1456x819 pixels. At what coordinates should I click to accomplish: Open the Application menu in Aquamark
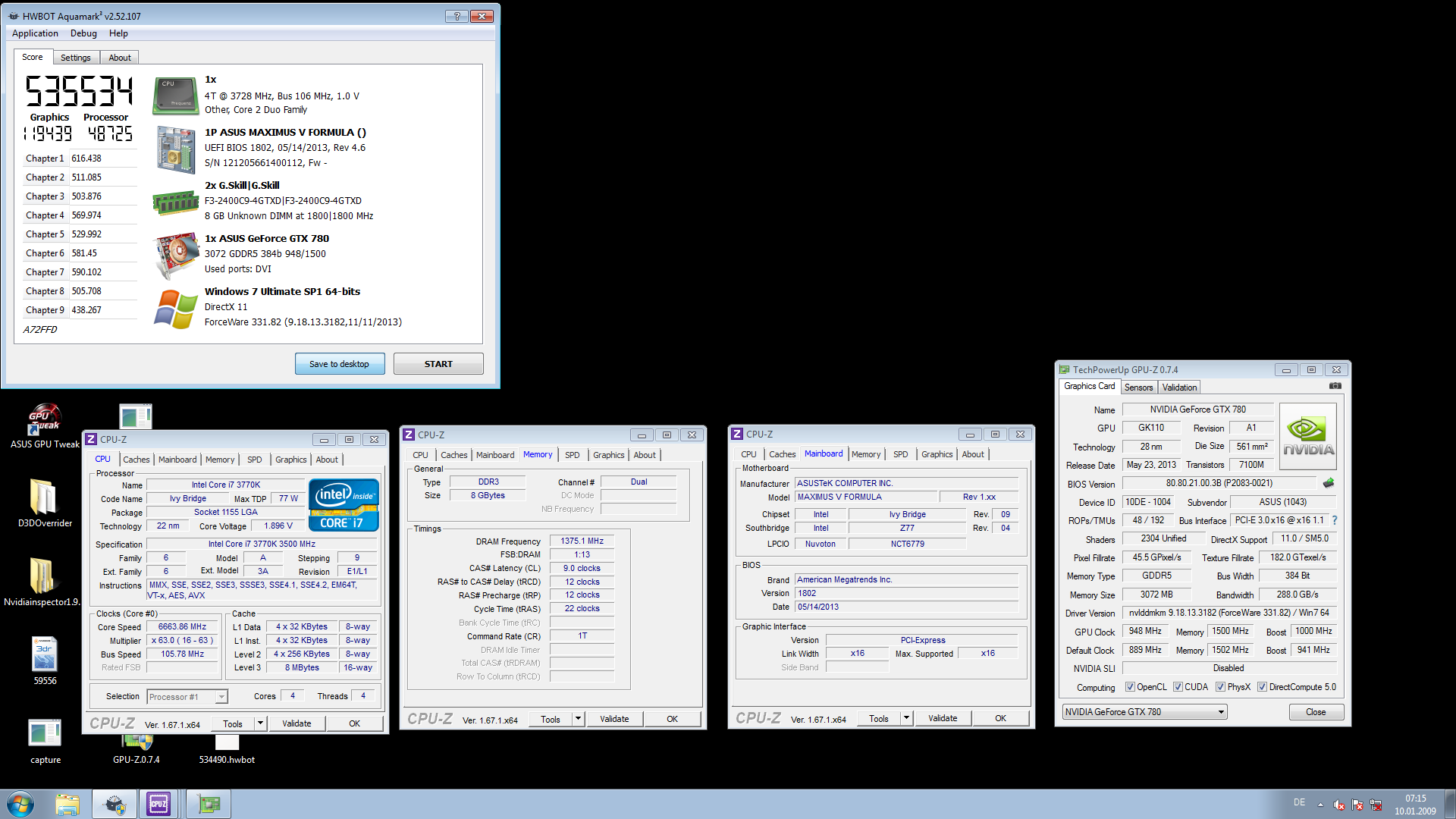(x=35, y=33)
